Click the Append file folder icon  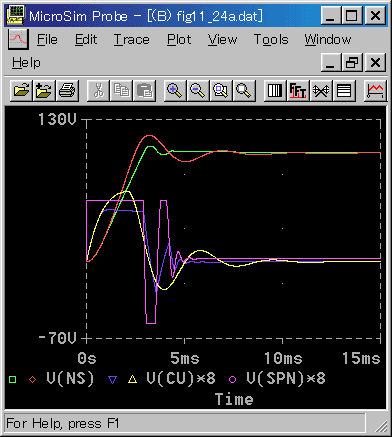44,90
